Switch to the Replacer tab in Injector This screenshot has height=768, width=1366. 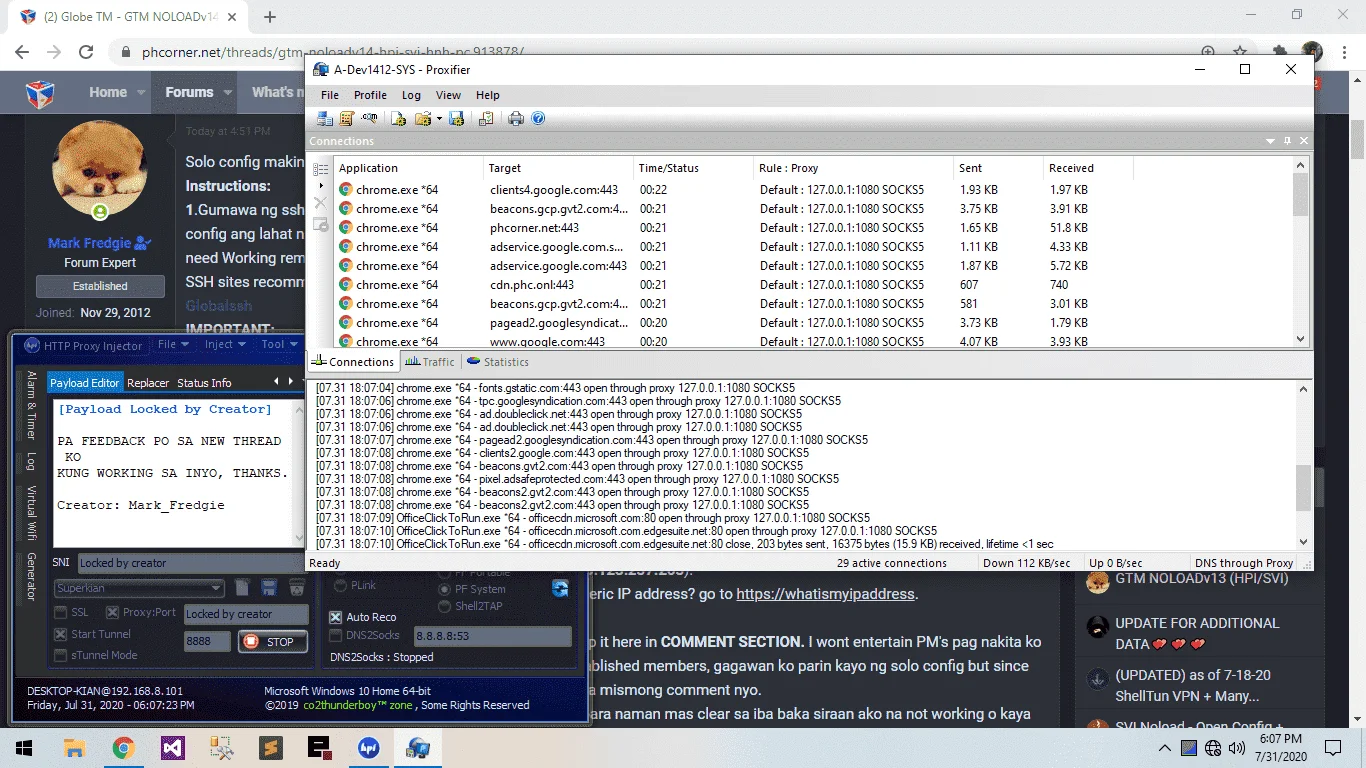click(x=148, y=383)
